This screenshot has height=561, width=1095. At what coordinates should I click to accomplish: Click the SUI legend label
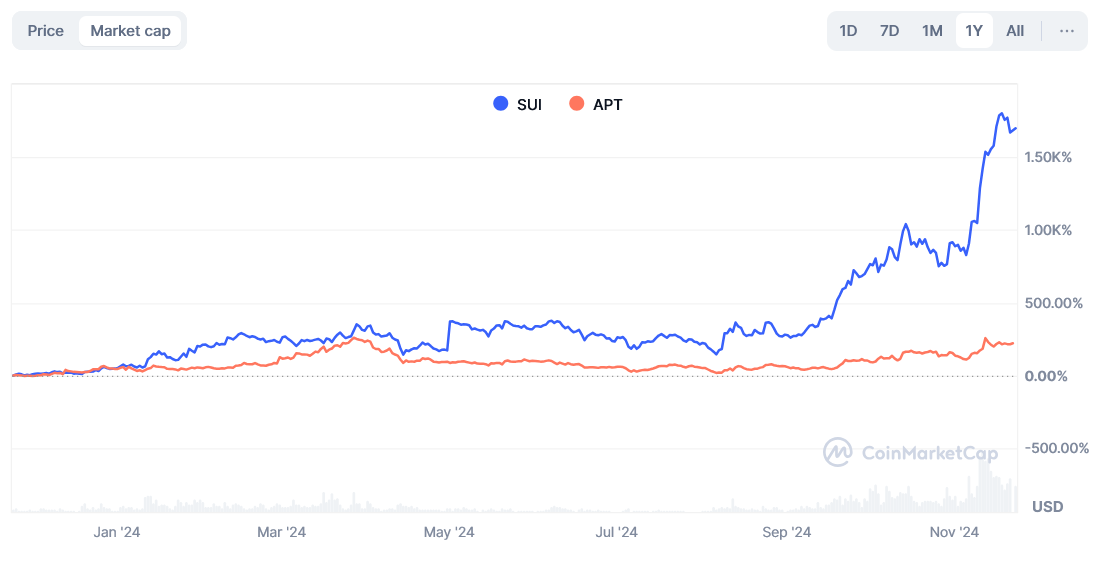pos(529,104)
